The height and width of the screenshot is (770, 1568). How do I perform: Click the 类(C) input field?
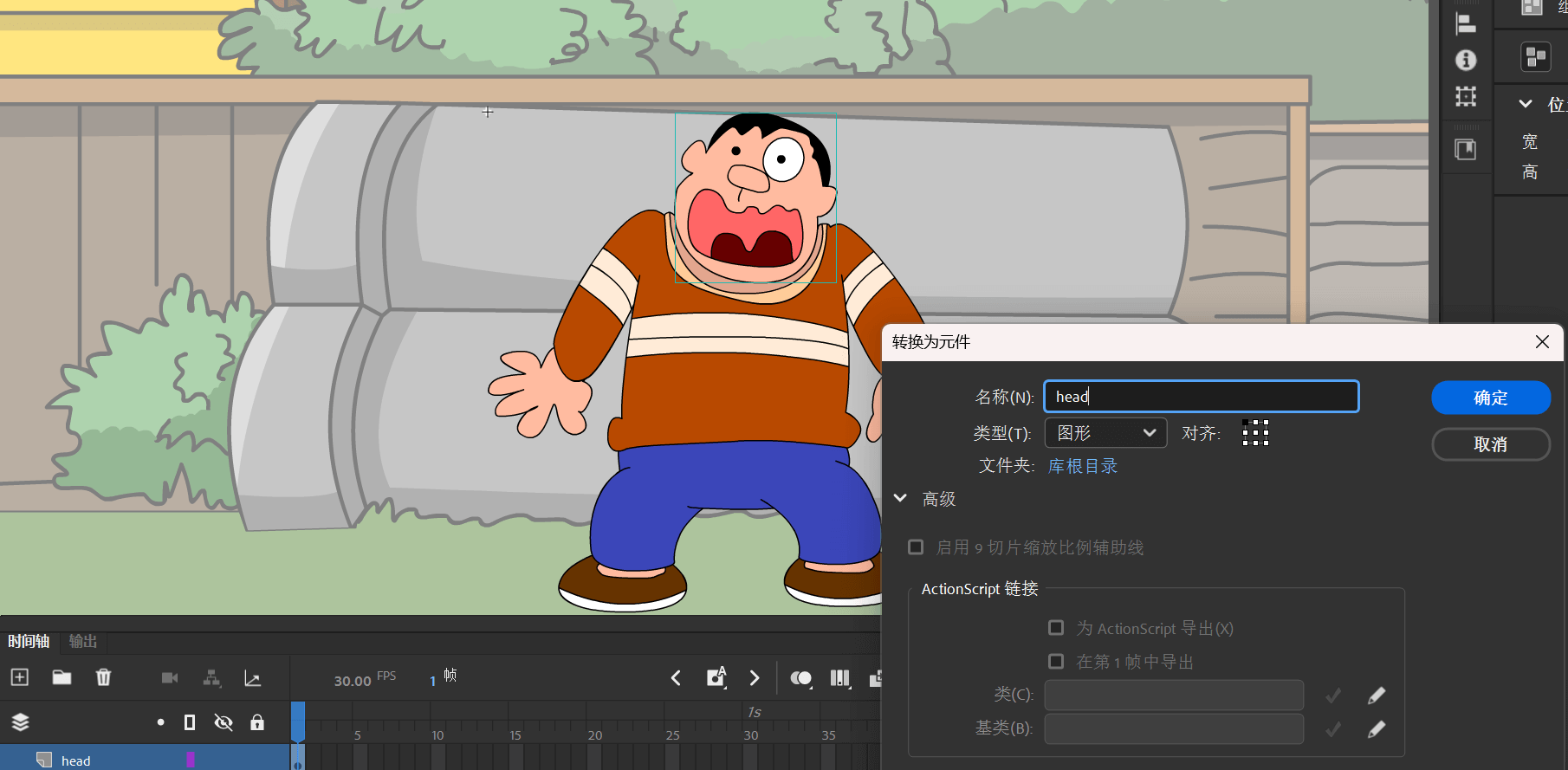[x=1174, y=695]
